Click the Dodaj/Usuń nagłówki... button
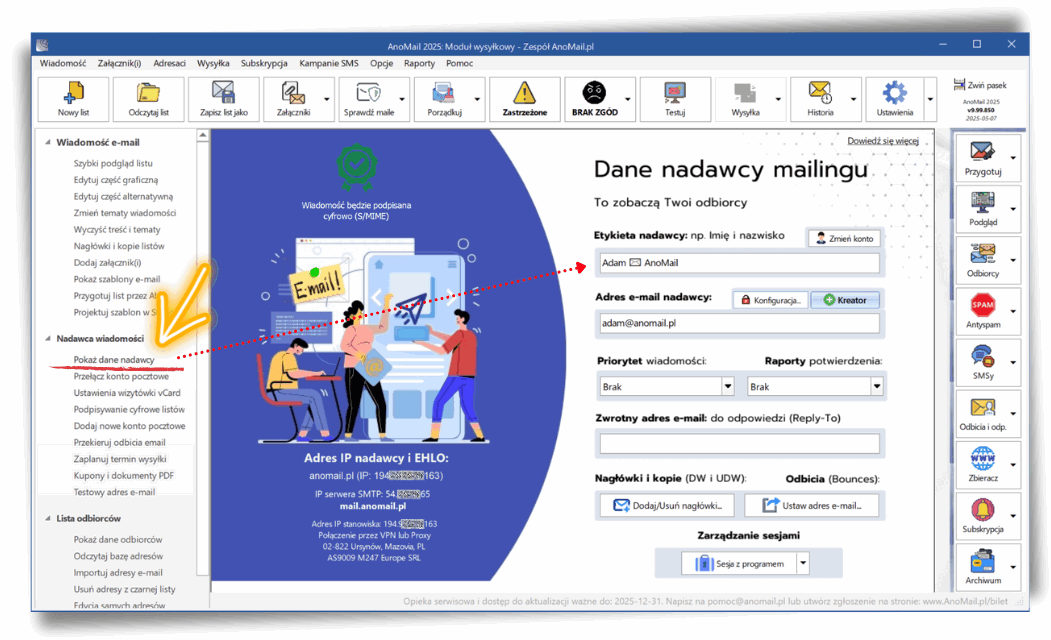This screenshot has width=1051, height=640. 668,505
